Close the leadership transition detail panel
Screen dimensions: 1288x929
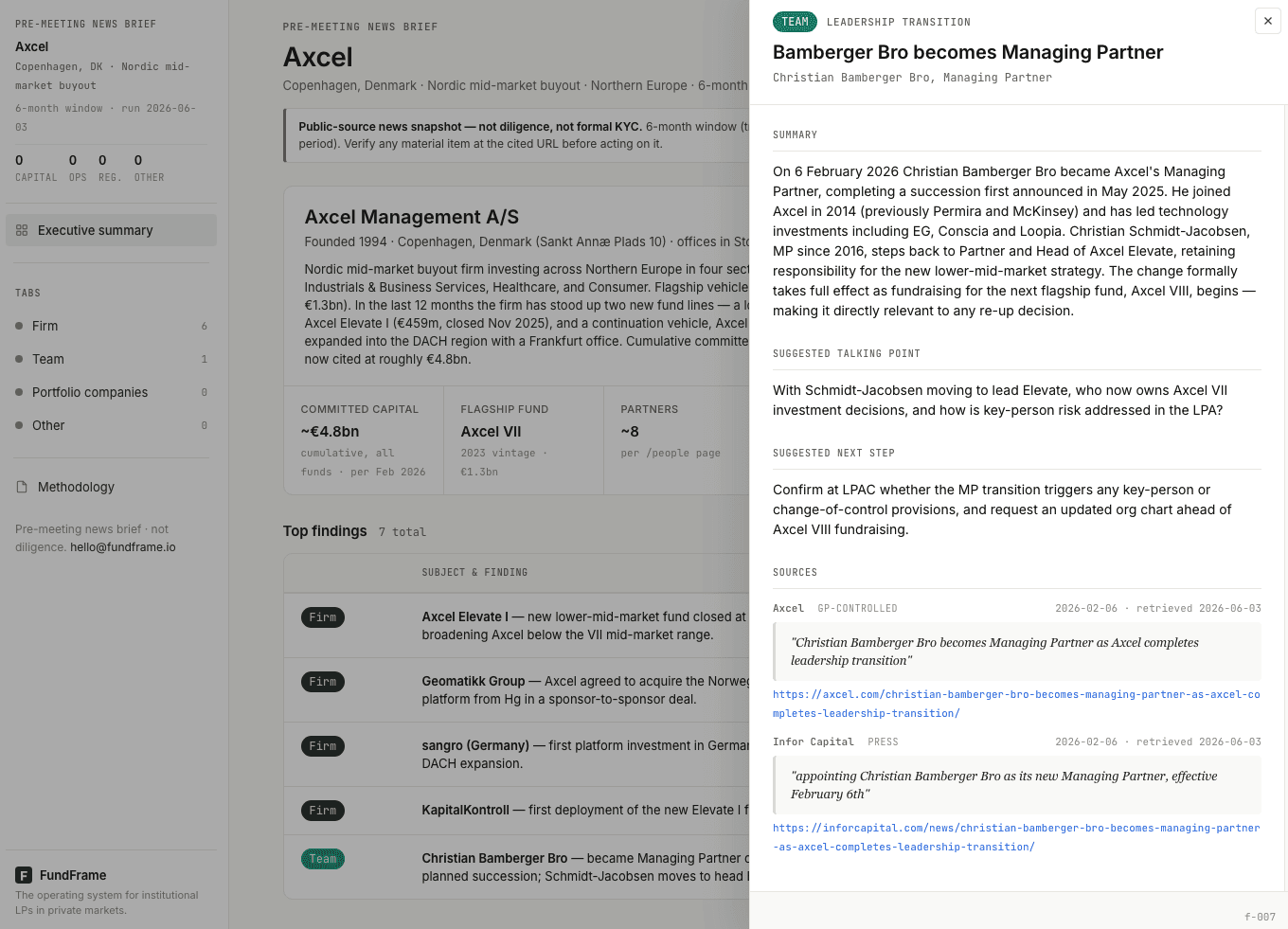1267,21
